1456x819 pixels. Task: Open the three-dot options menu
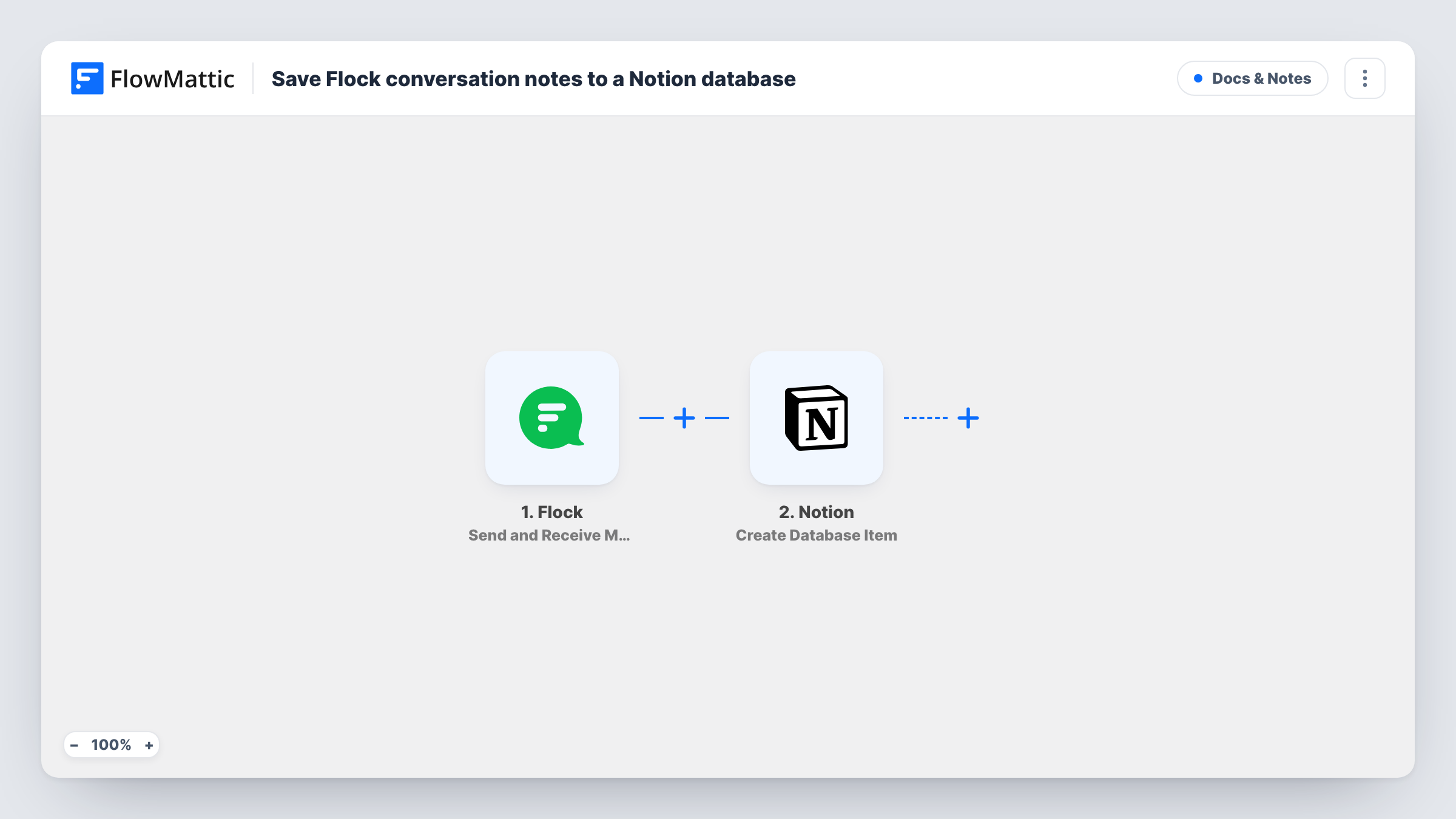pyautogui.click(x=1365, y=78)
